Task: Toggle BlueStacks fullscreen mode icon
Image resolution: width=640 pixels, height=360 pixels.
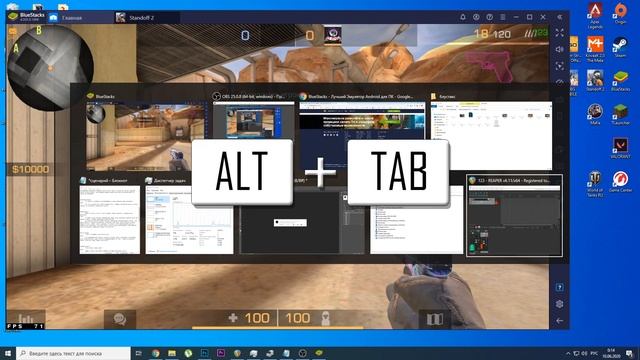Action: coord(560,33)
